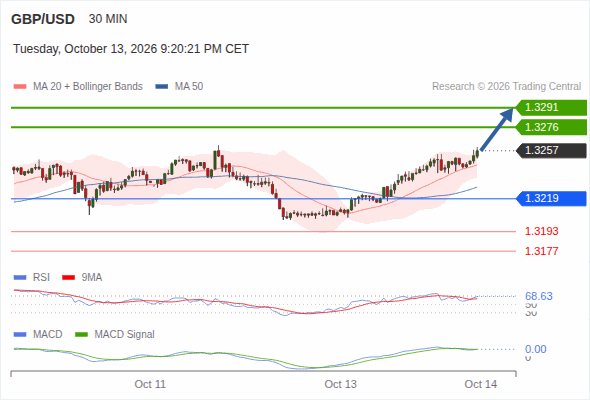Click the MACD Signal green legend marker
Viewport: 590px width, 400px height.
(x=81, y=335)
